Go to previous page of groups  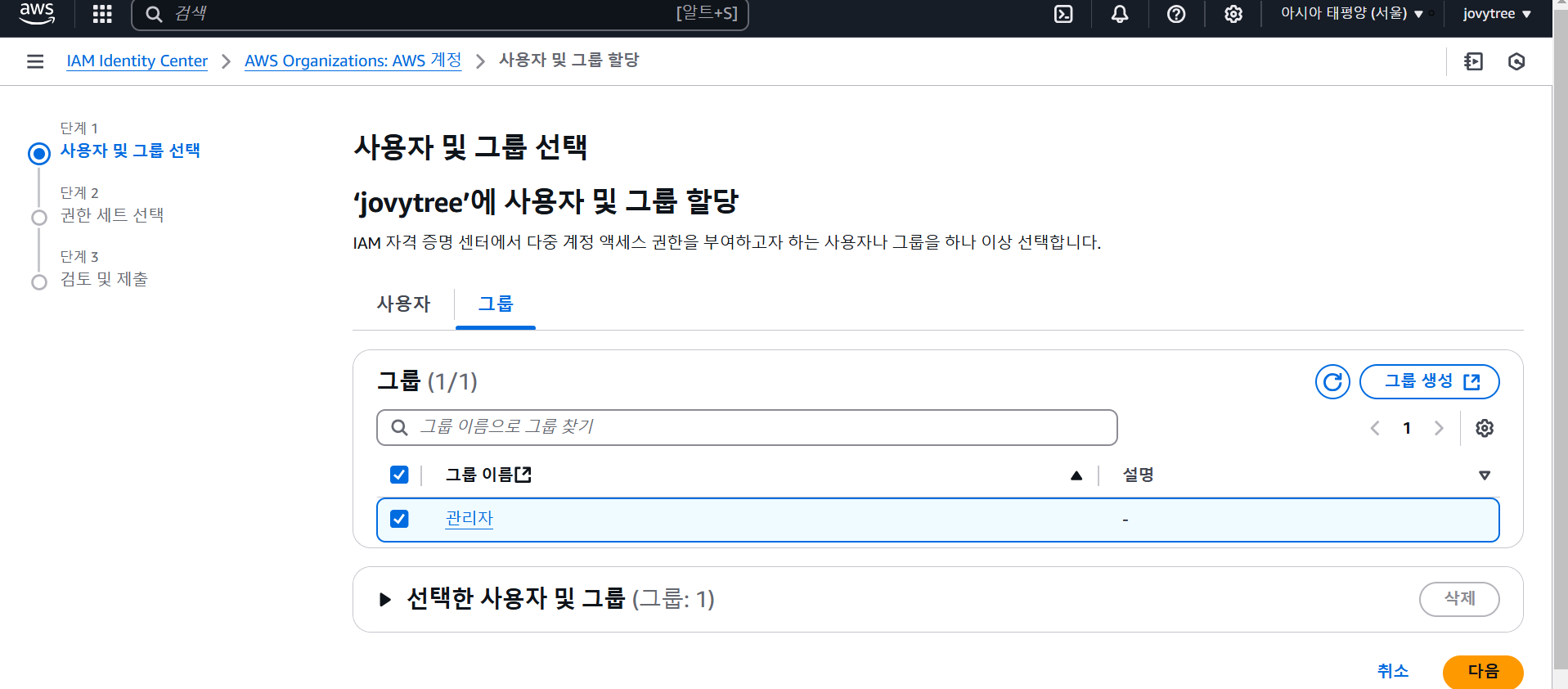tap(1375, 428)
